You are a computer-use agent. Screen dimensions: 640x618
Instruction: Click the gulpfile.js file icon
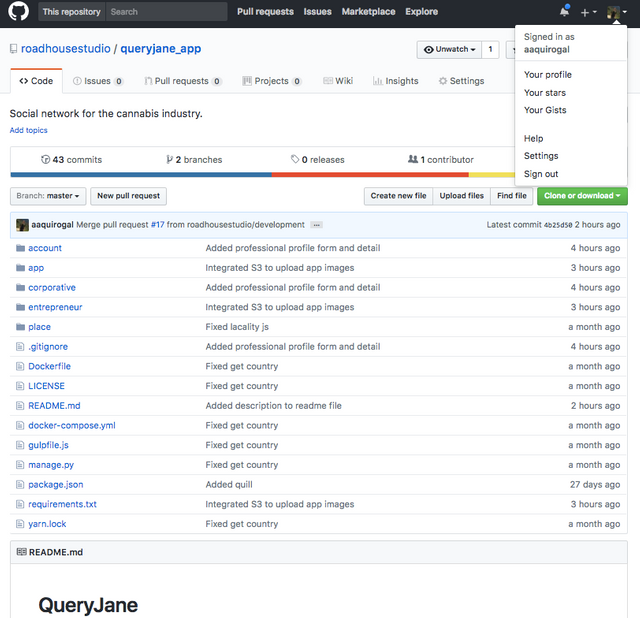[20, 445]
